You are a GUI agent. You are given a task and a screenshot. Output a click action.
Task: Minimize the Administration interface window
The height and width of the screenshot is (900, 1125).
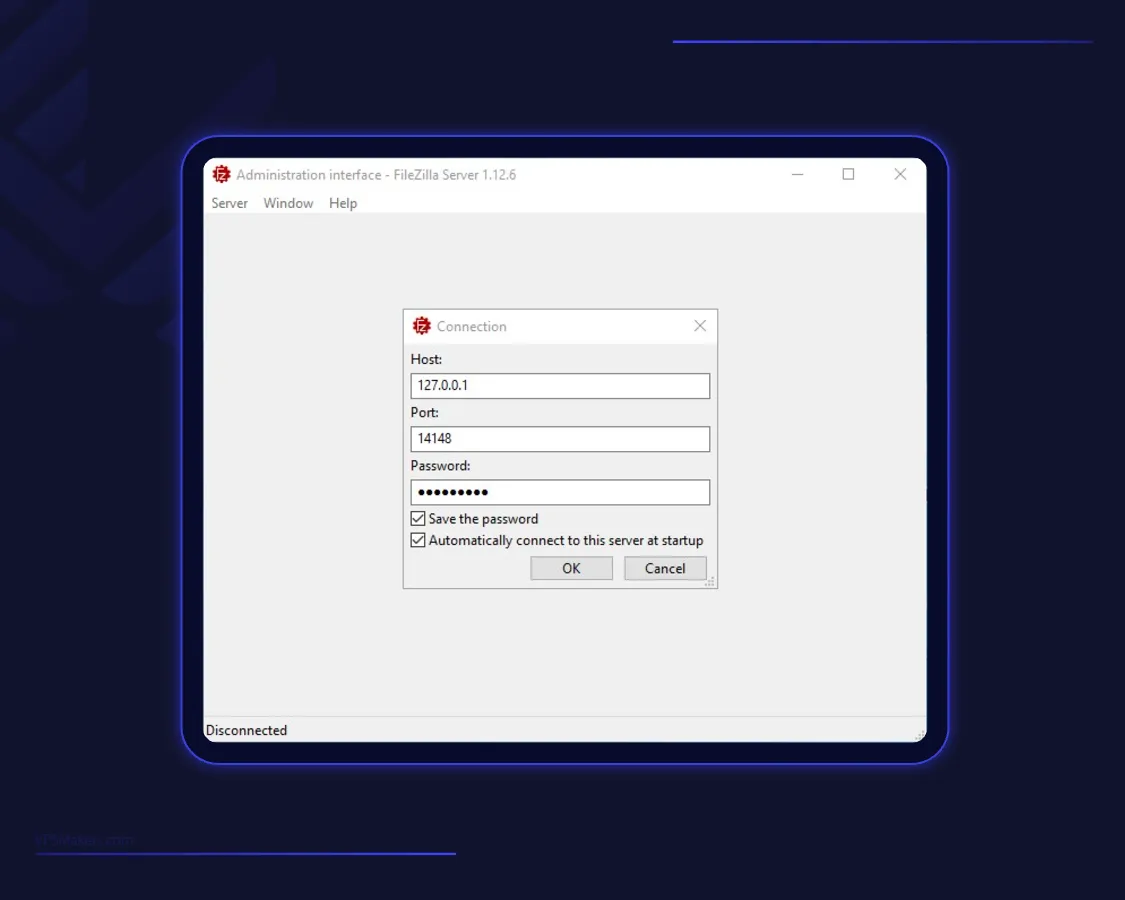797,174
